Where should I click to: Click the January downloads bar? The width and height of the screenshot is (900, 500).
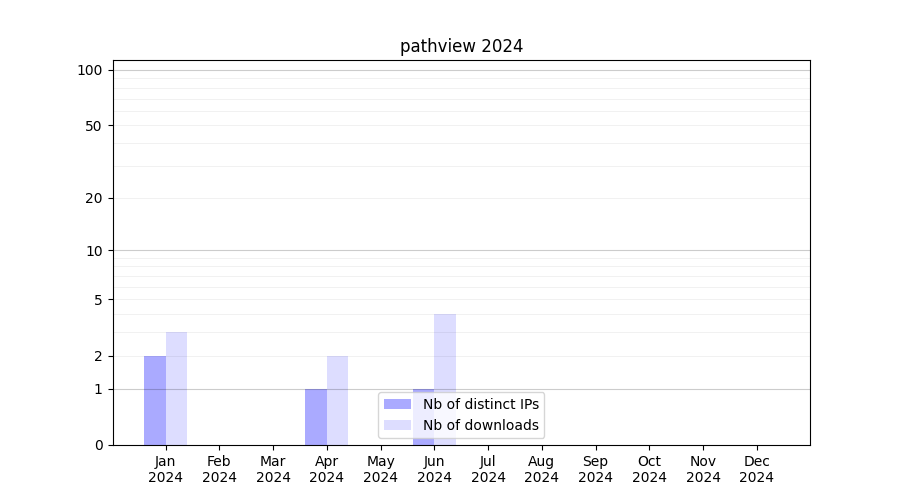coord(176,388)
